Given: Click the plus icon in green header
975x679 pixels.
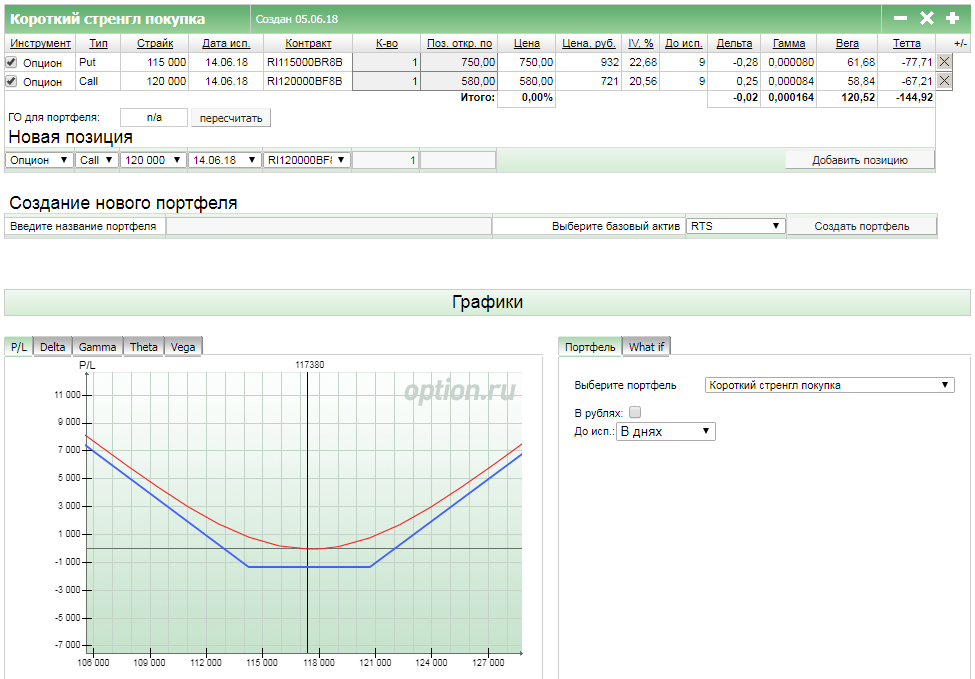Looking at the screenshot, I should 952,19.
